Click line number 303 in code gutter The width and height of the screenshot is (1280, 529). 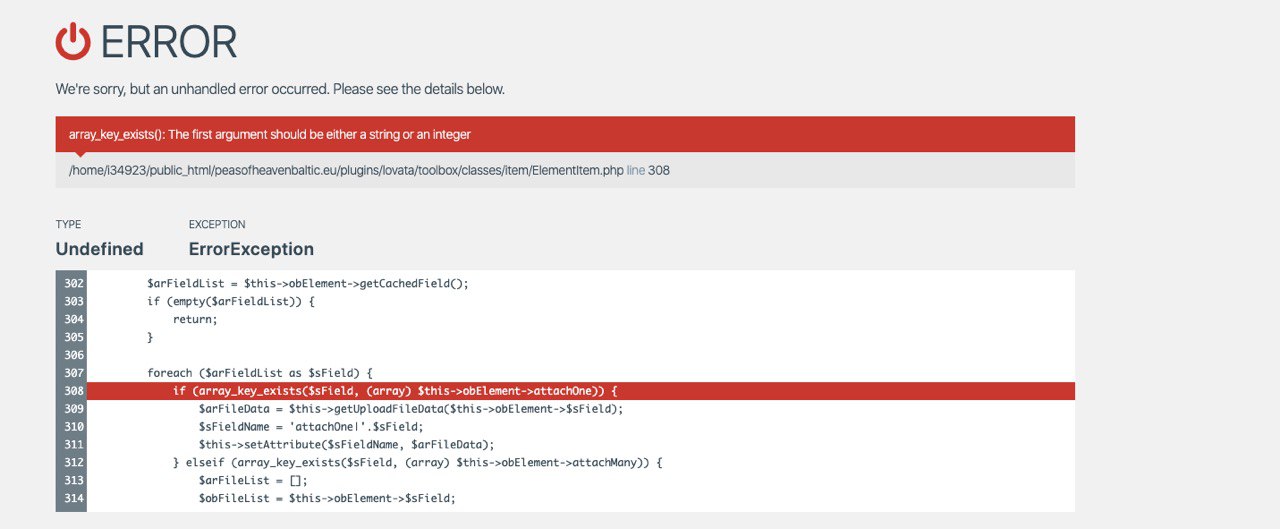click(73, 301)
